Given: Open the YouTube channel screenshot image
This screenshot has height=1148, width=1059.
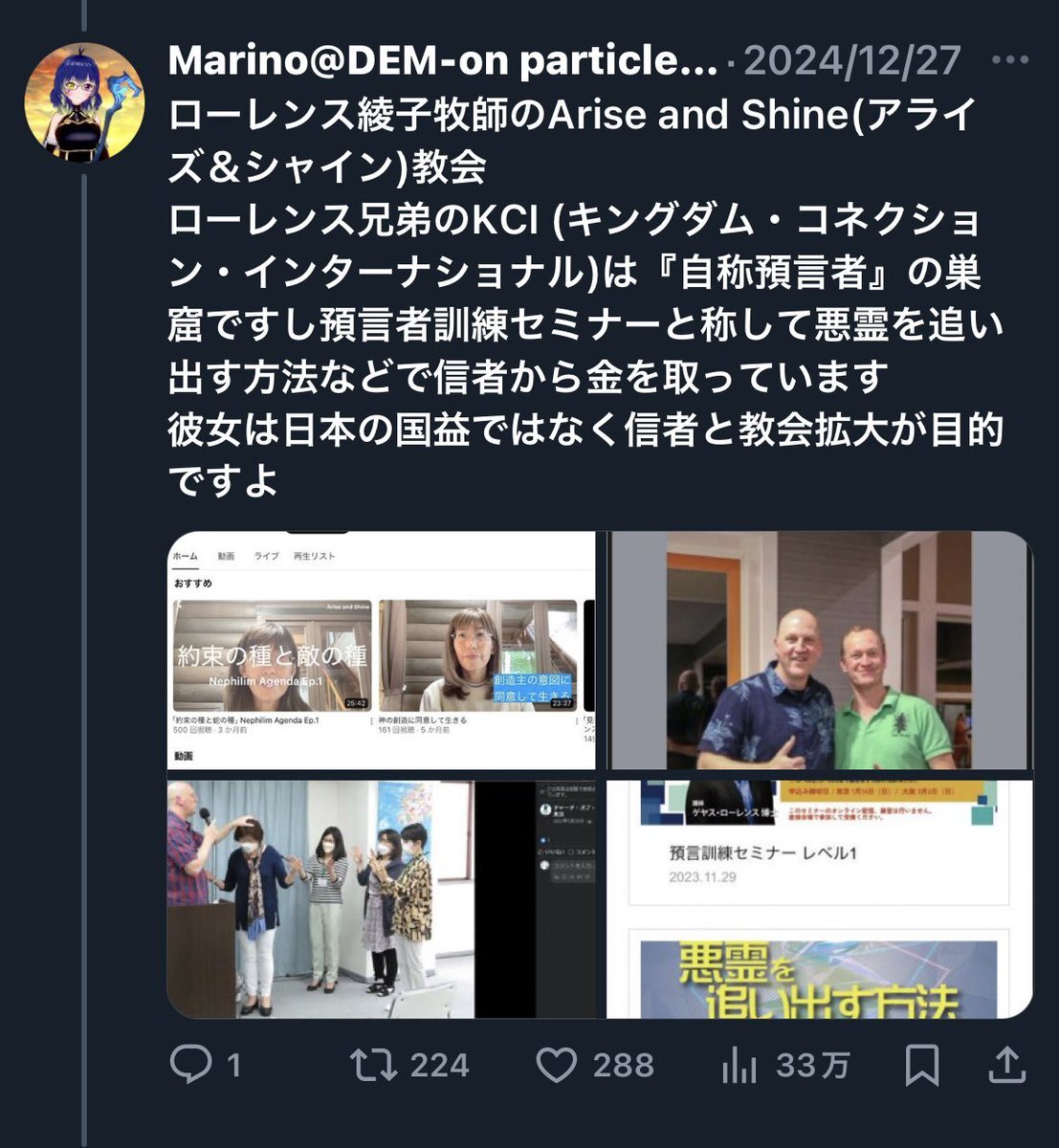Looking at the screenshot, I should (x=382, y=651).
